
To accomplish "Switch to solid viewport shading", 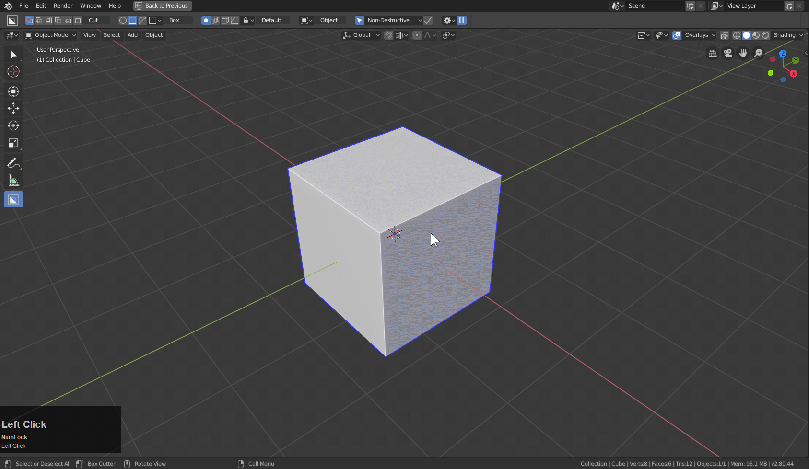I will coord(747,35).
